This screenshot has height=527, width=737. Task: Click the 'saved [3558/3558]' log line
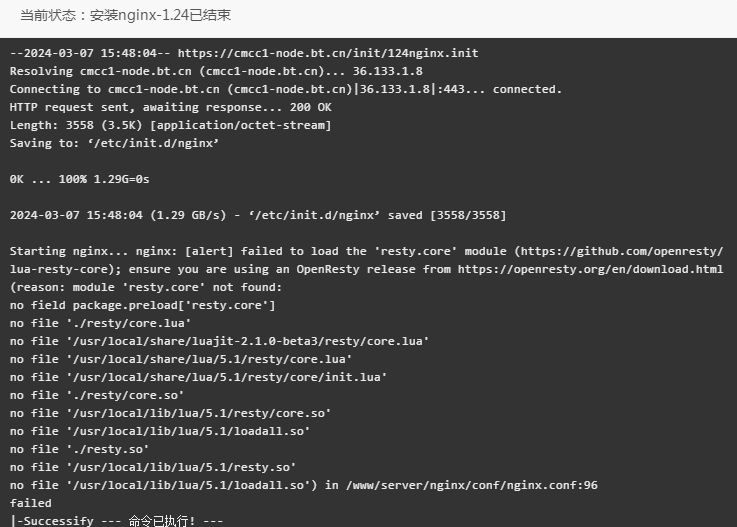[258, 215]
